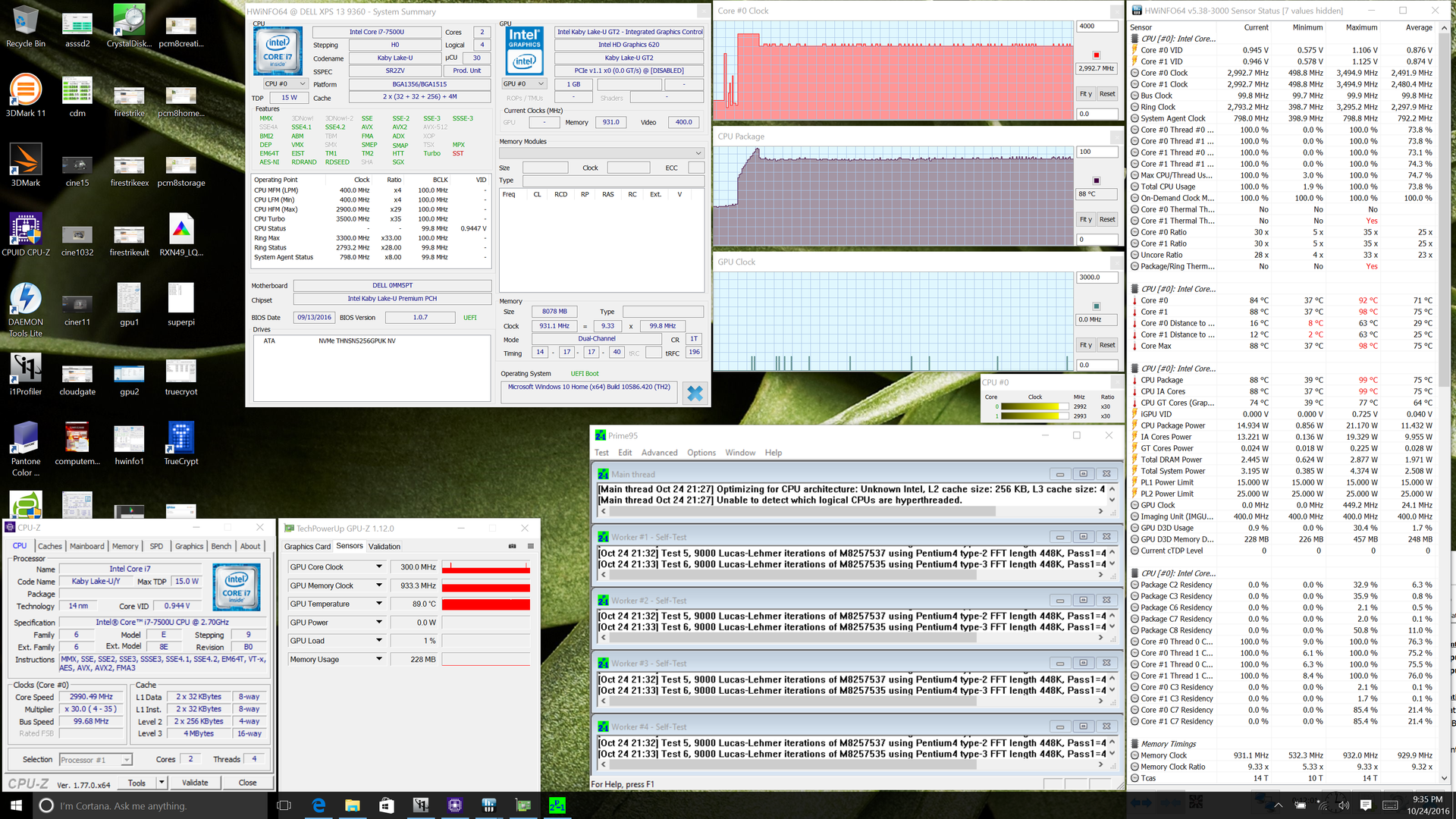Click Fit y on the CPU Package graph
Image resolution: width=1456 pixels, height=819 pixels.
click(x=1085, y=220)
